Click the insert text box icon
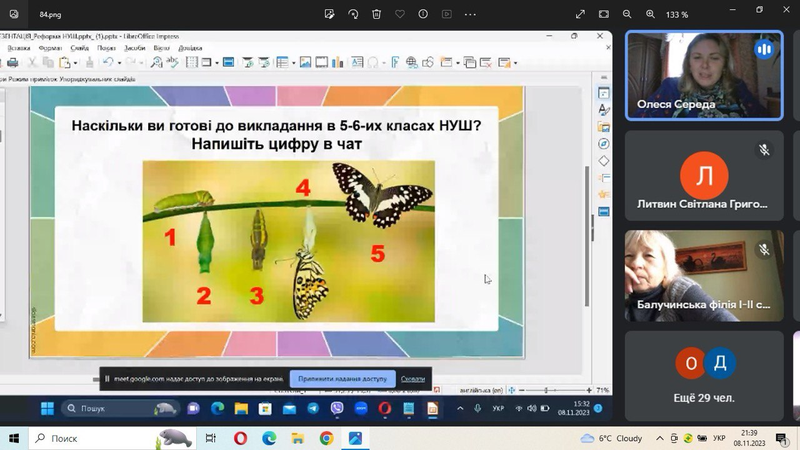The height and width of the screenshot is (450, 800). tap(357, 62)
